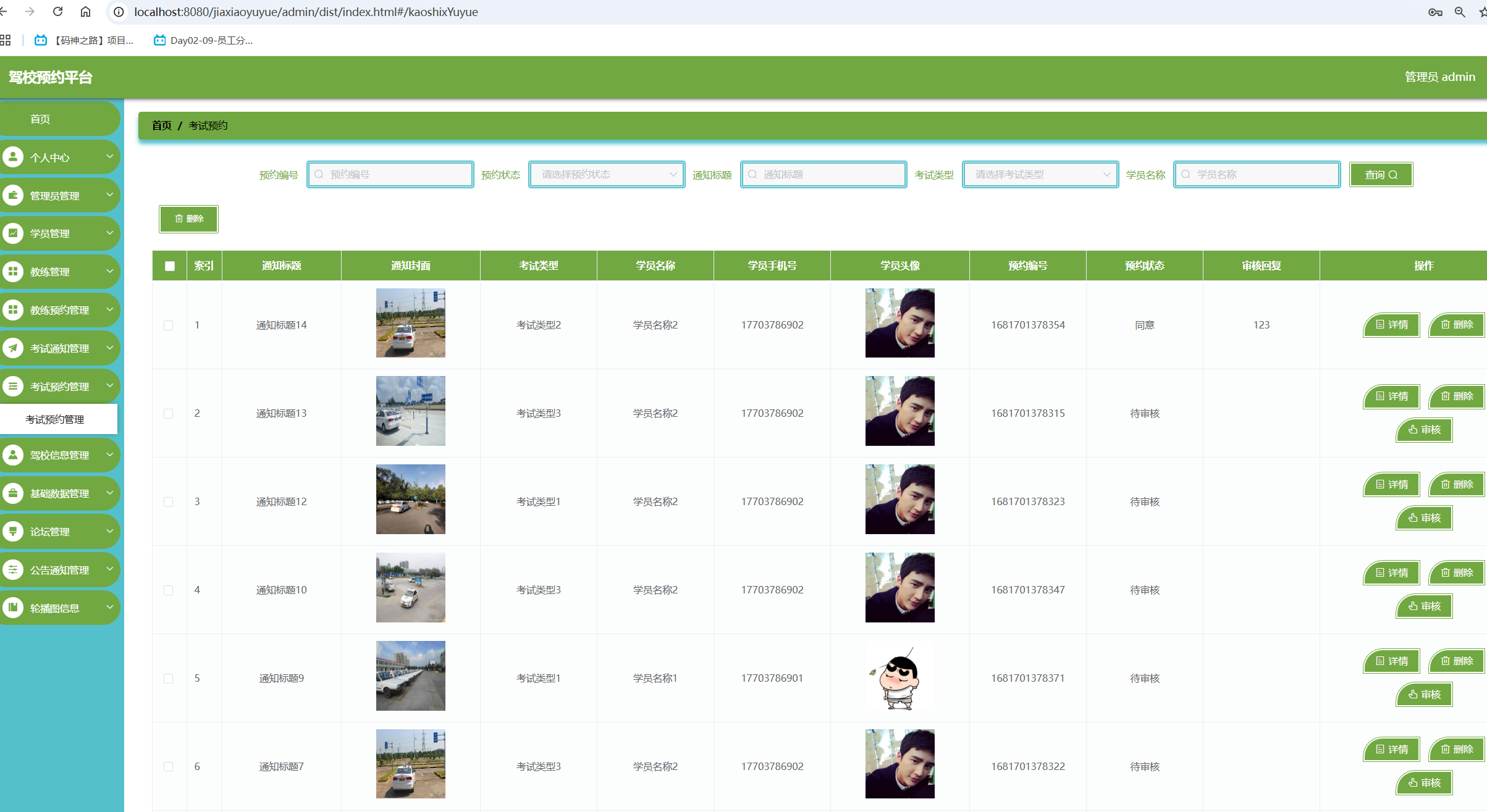Click the 预约编号 input field

coord(390,175)
